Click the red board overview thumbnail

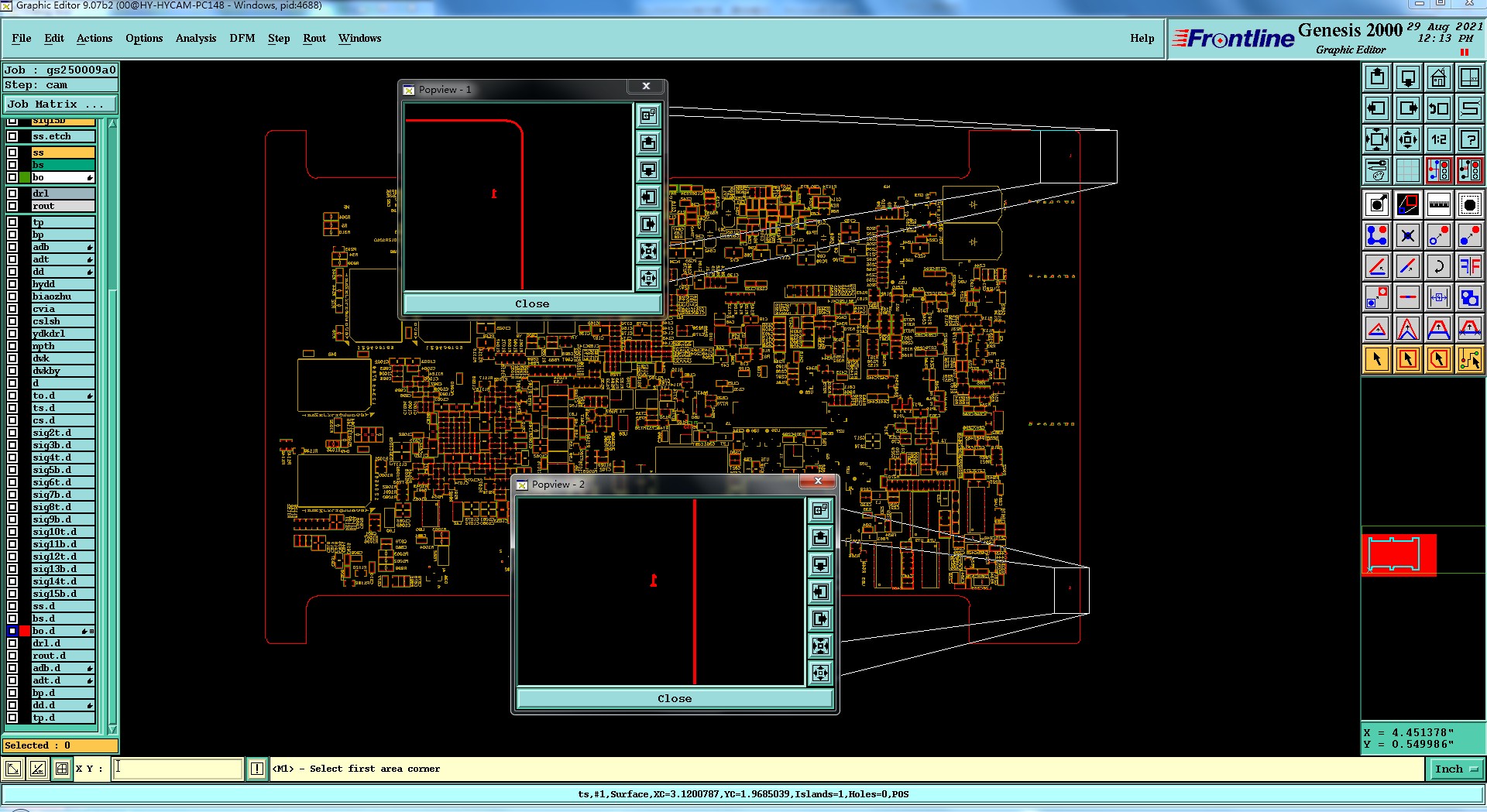click(x=1399, y=555)
